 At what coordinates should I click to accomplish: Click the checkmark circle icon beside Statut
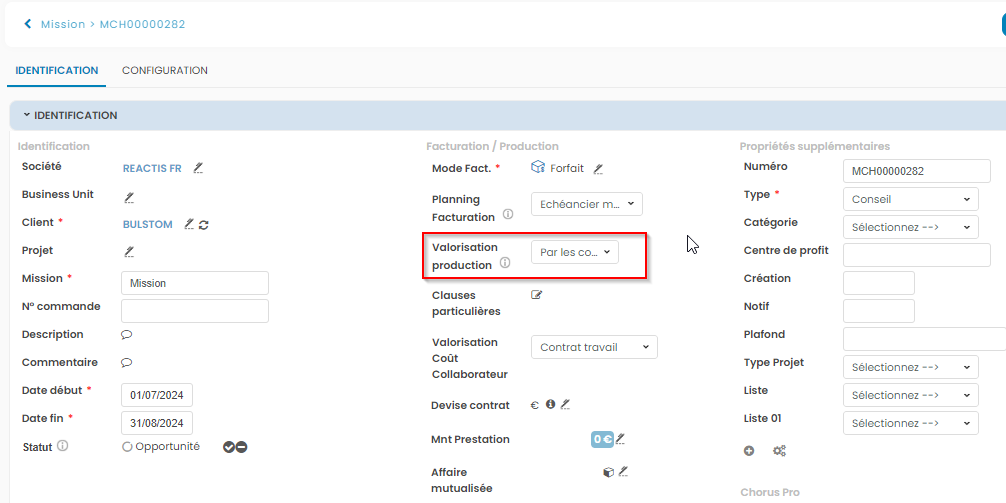point(229,447)
